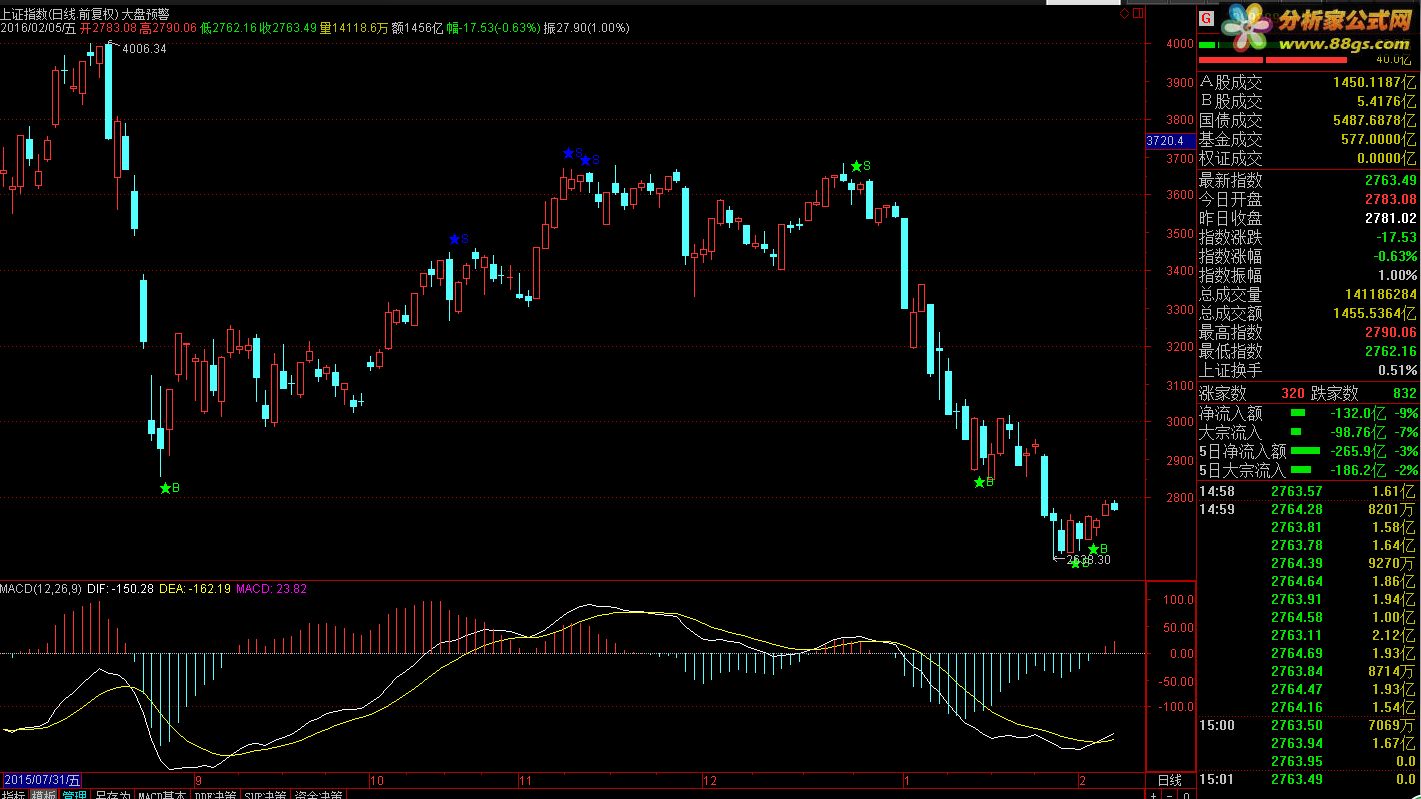Switch to the DDE决策 template tab
The height and width of the screenshot is (799, 1421).
pos(215,795)
